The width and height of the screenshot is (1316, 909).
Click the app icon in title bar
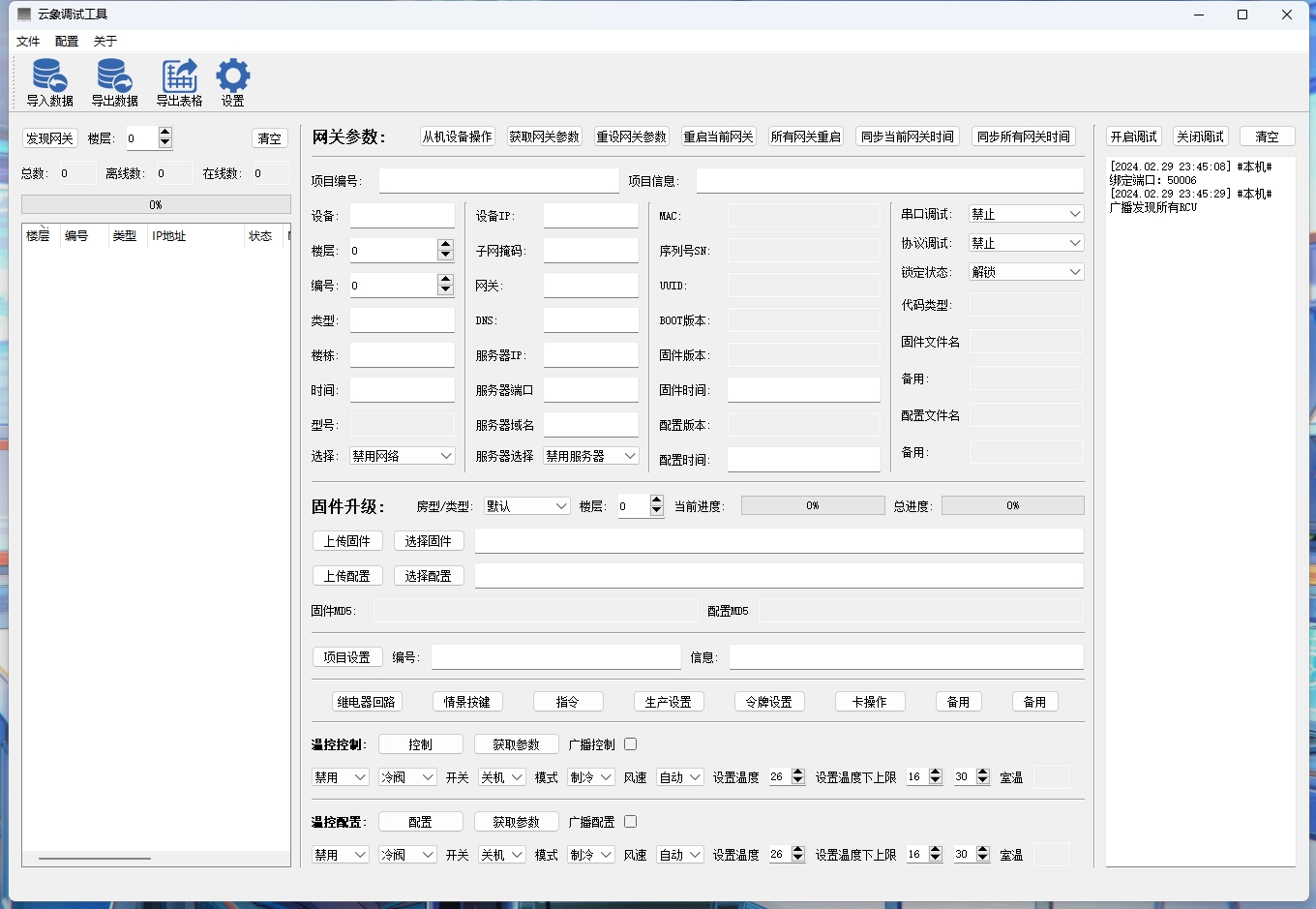24,15
